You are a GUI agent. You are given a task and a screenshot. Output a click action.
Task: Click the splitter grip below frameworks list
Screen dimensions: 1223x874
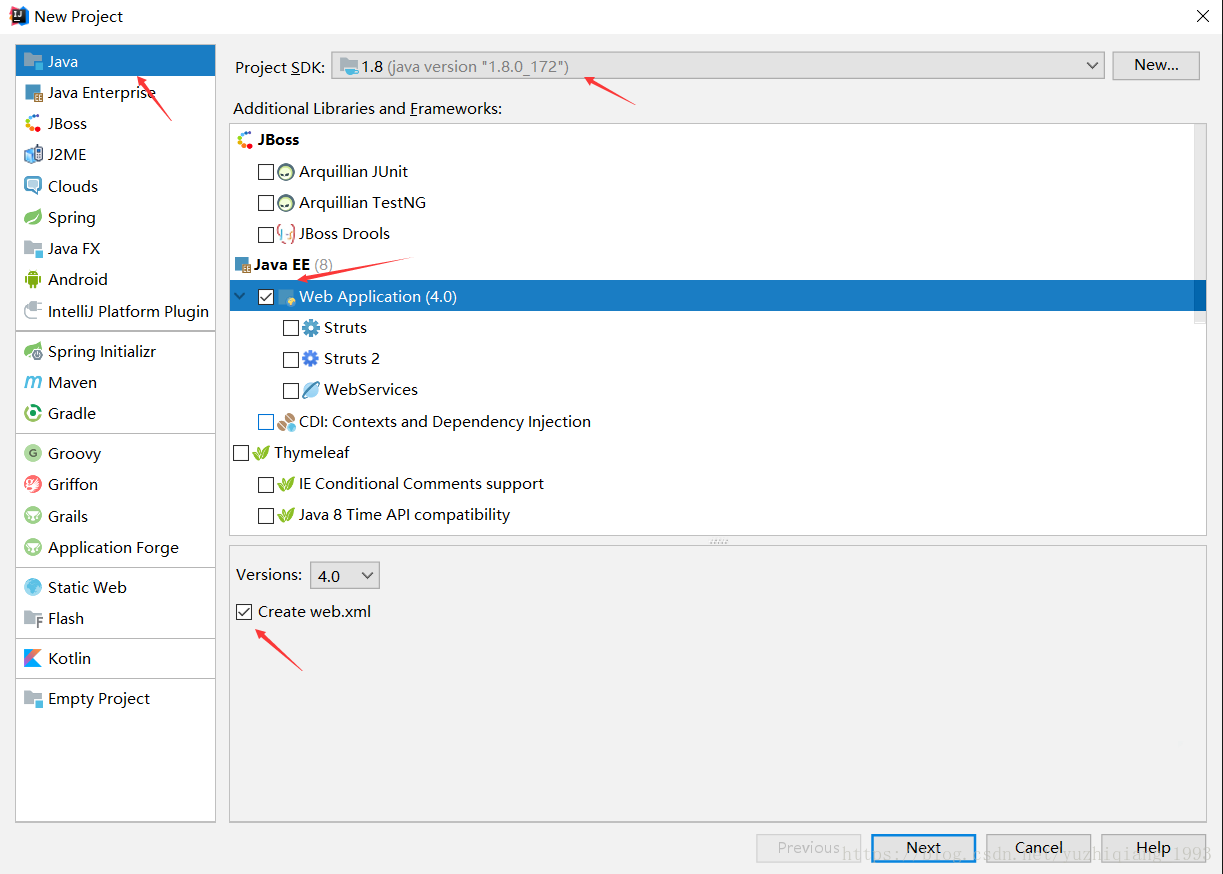pyautogui.click(x=718, y=541)
